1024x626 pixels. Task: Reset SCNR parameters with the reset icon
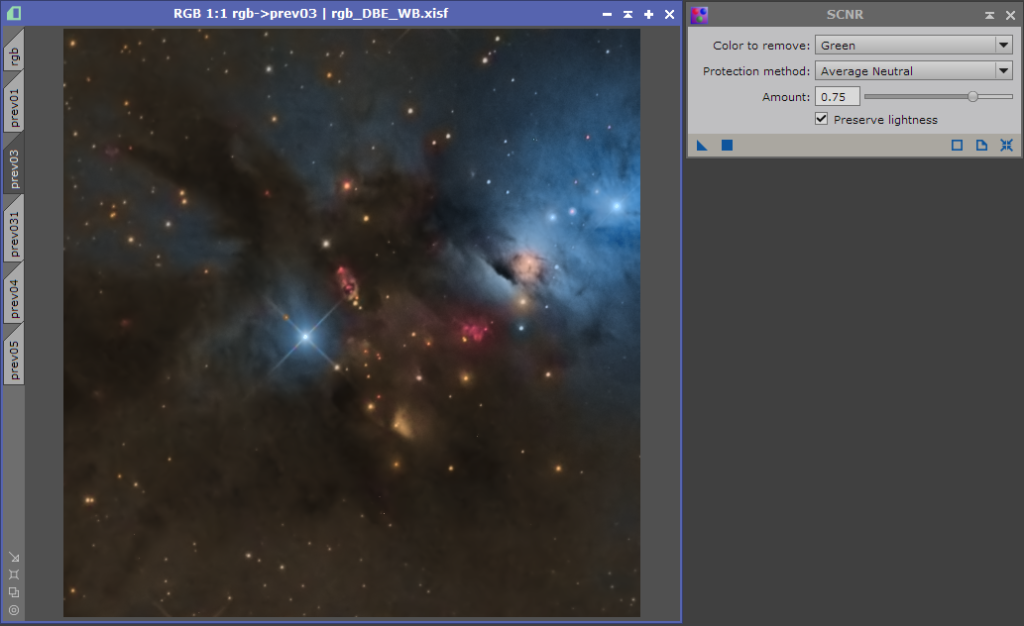click(x=1006, y=145)
